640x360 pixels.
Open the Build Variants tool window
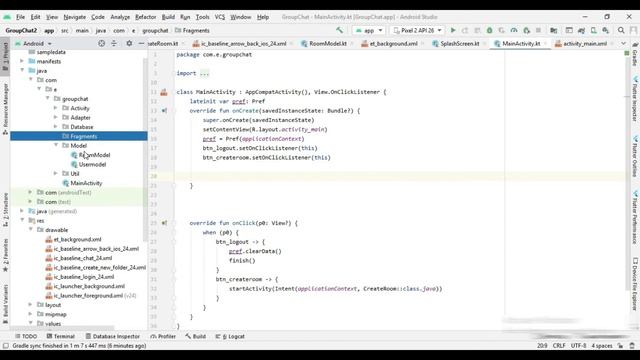(x=5, y=304)
